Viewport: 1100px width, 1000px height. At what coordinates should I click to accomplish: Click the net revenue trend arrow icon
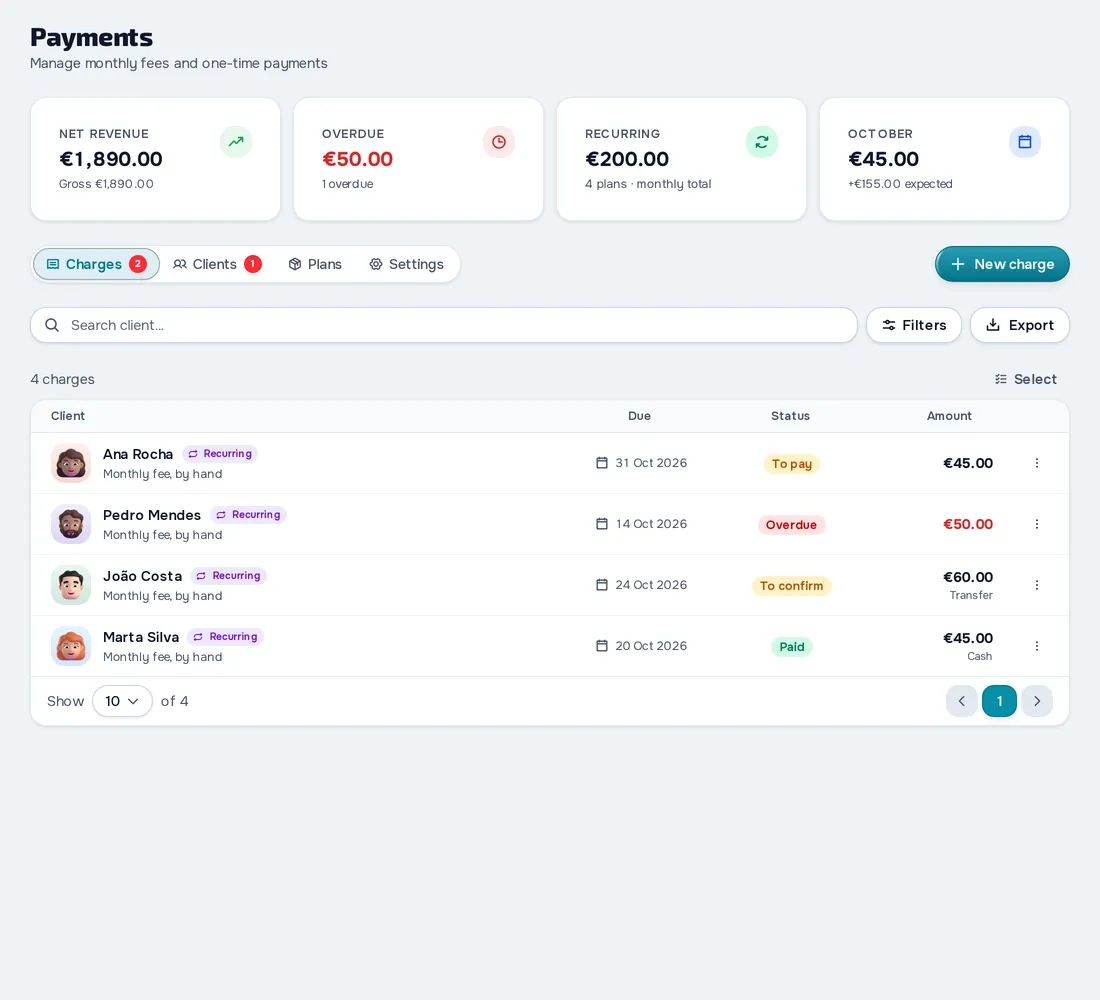(236, 142)
